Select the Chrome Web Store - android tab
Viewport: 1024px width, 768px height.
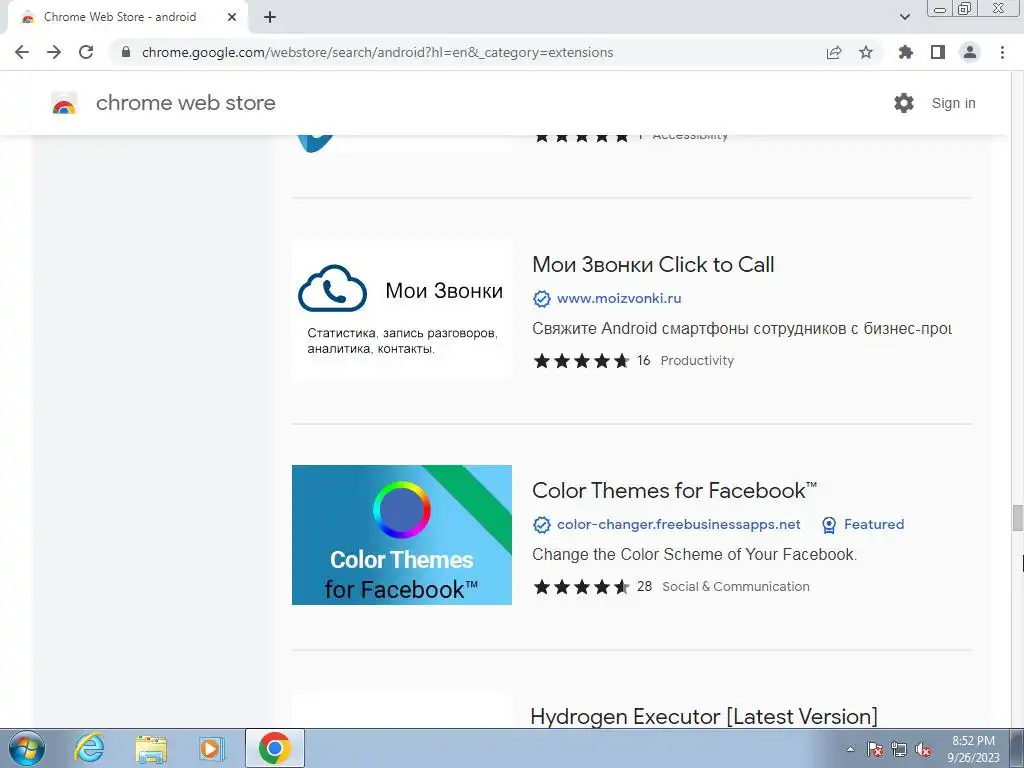(x=127, y=17)
